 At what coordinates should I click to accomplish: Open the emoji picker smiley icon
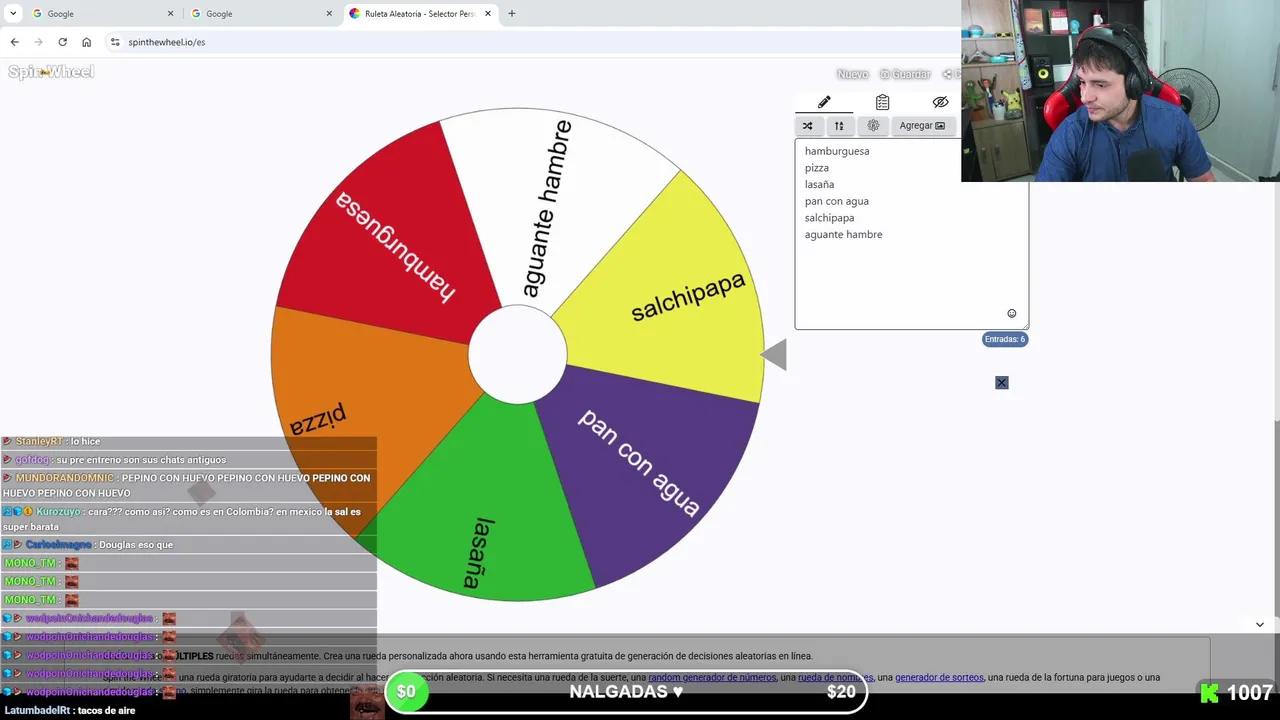[x=1011, y=314]
